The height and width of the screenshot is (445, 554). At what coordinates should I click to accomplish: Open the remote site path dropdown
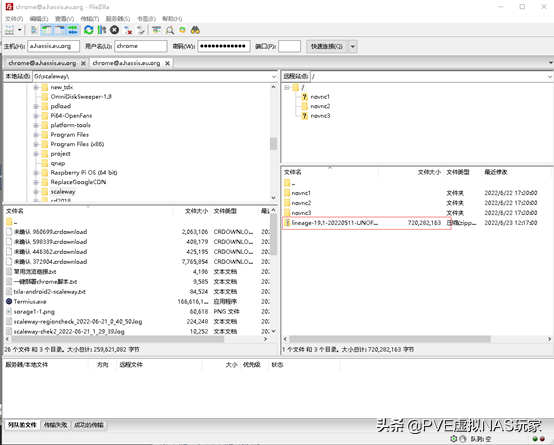point(549,76)
